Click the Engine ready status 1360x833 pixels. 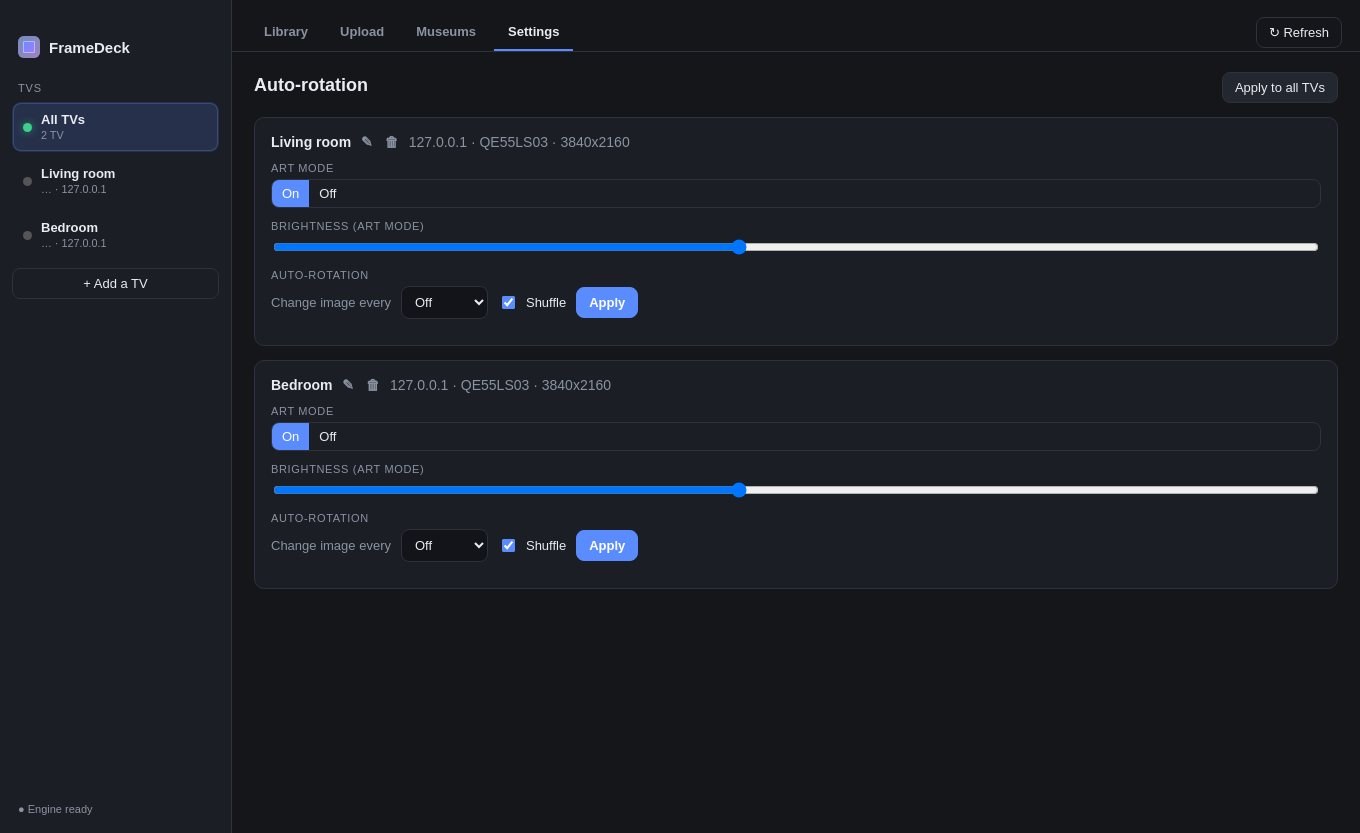point(55,809)
